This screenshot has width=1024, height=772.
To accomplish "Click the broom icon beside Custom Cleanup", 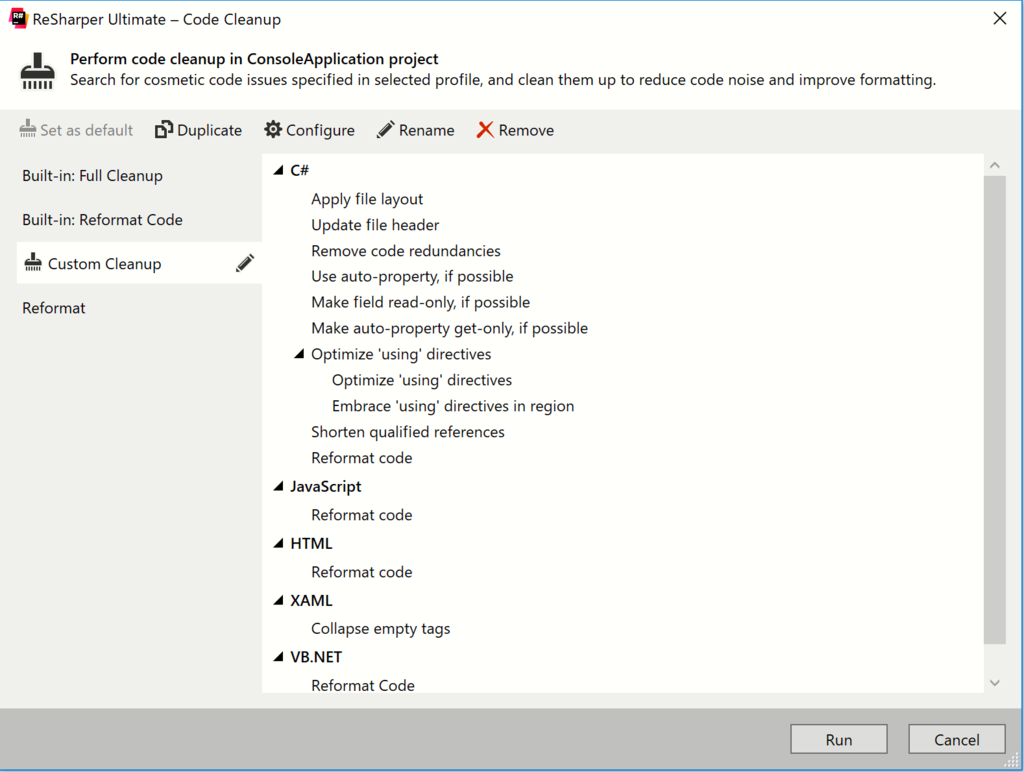I will pyautogui.click(x=33, y=262).
